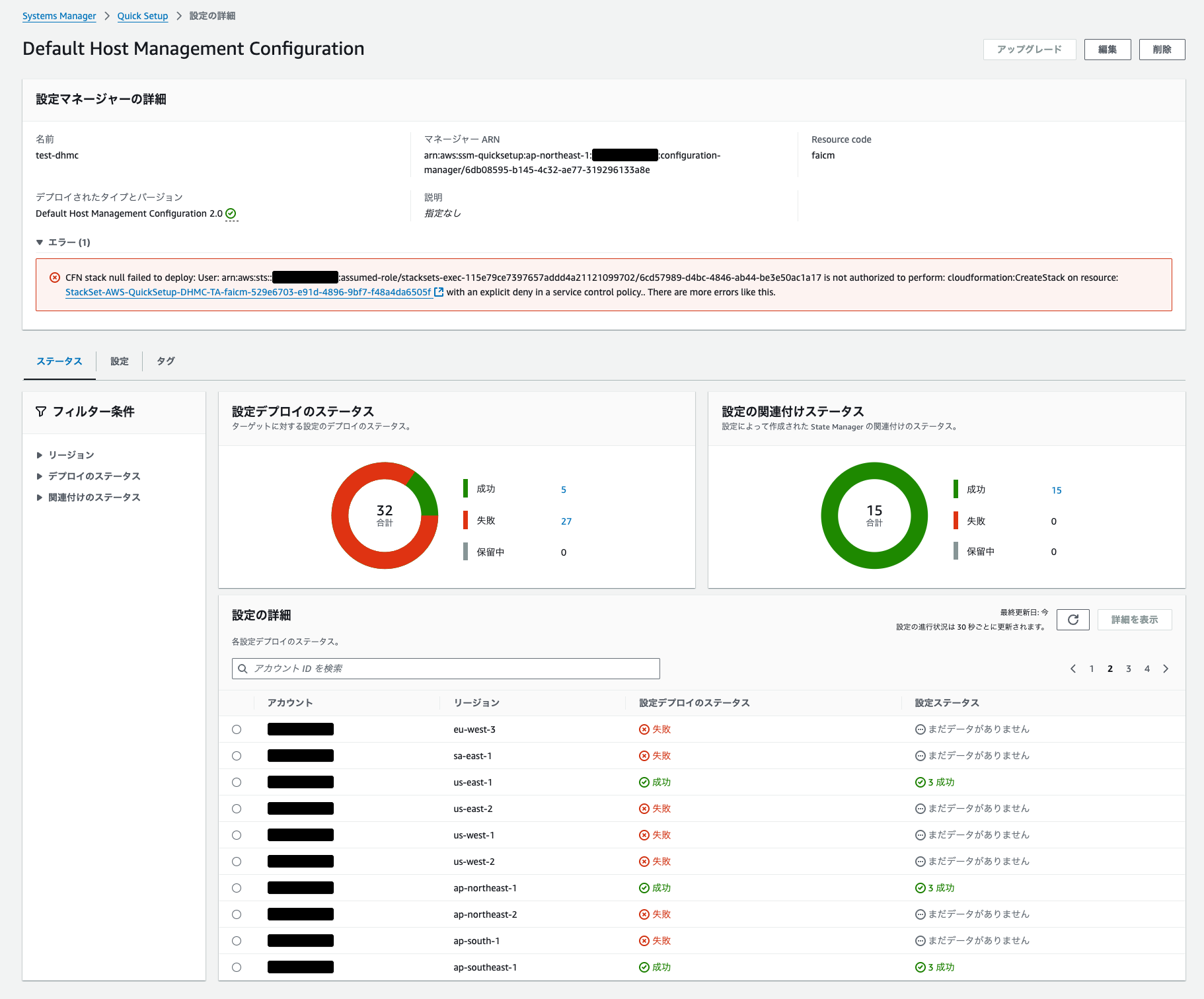Click gray 保留中 swatch in association legend

(956, 551)
